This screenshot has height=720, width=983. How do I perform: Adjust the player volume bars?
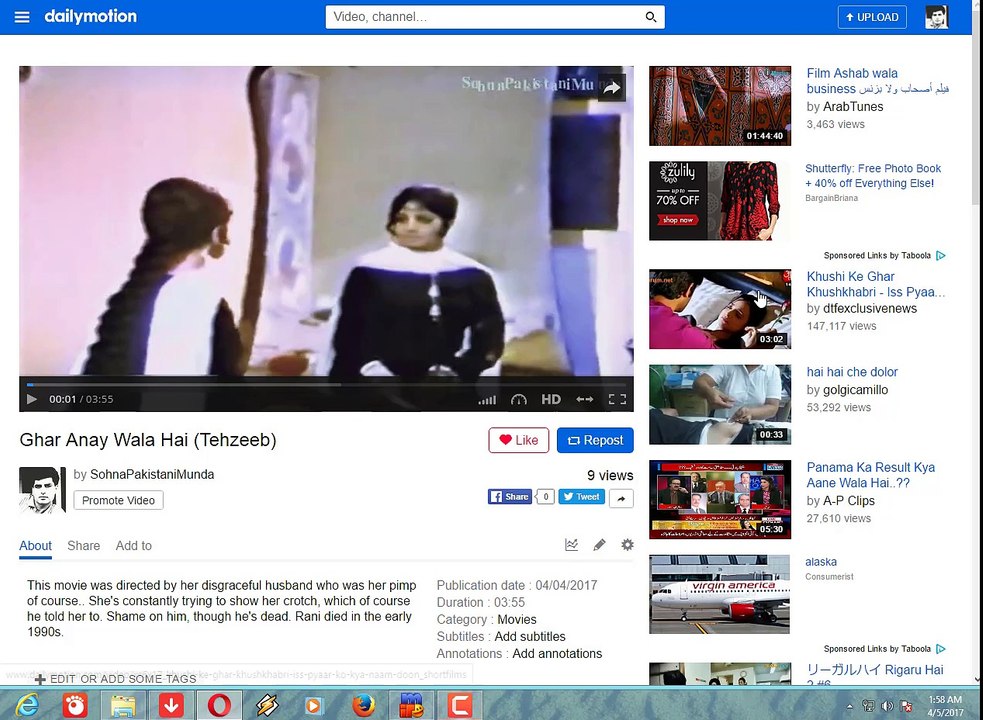tap(487, 400)
